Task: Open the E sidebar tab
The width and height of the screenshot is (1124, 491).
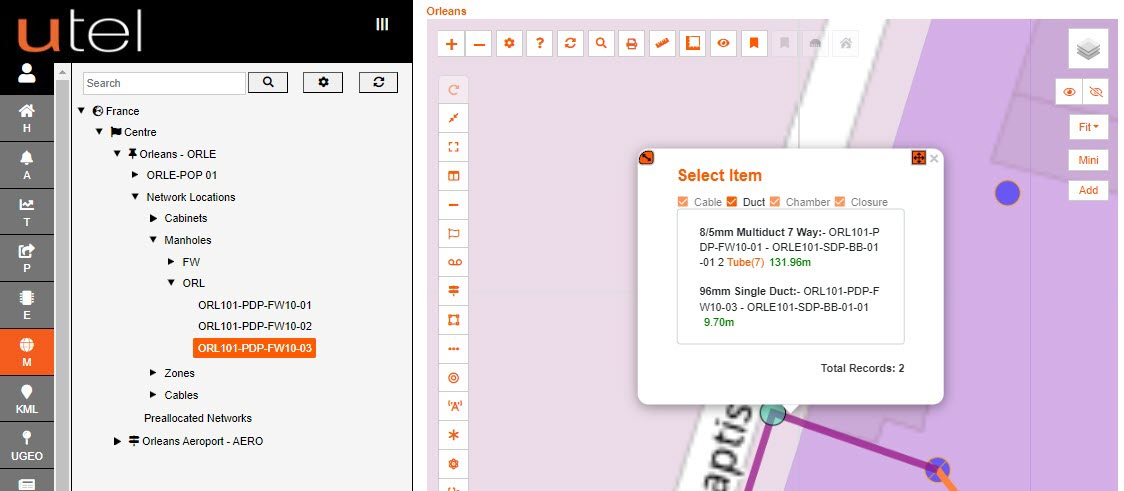Action: tap(27, 305)
